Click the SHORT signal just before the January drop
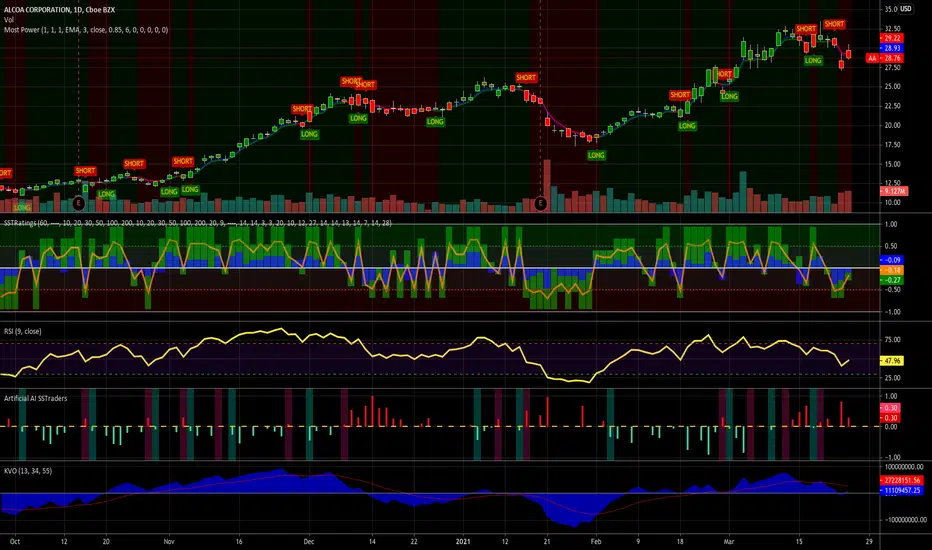Image resolution: width=932 pixels, height=550 pixels. click(x=526, y=77)
